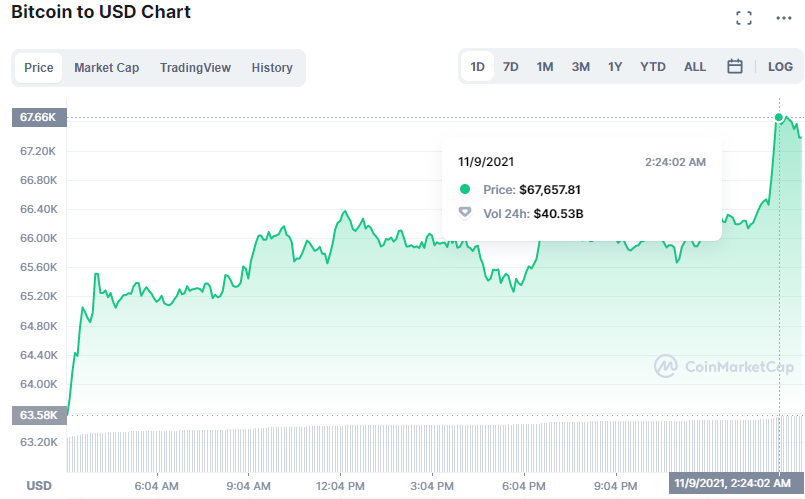Image resolution: width=805 pixels, height=499 pixels.
Task: Click the $67,657.81 price in tooltip
Action: point(550,190)
